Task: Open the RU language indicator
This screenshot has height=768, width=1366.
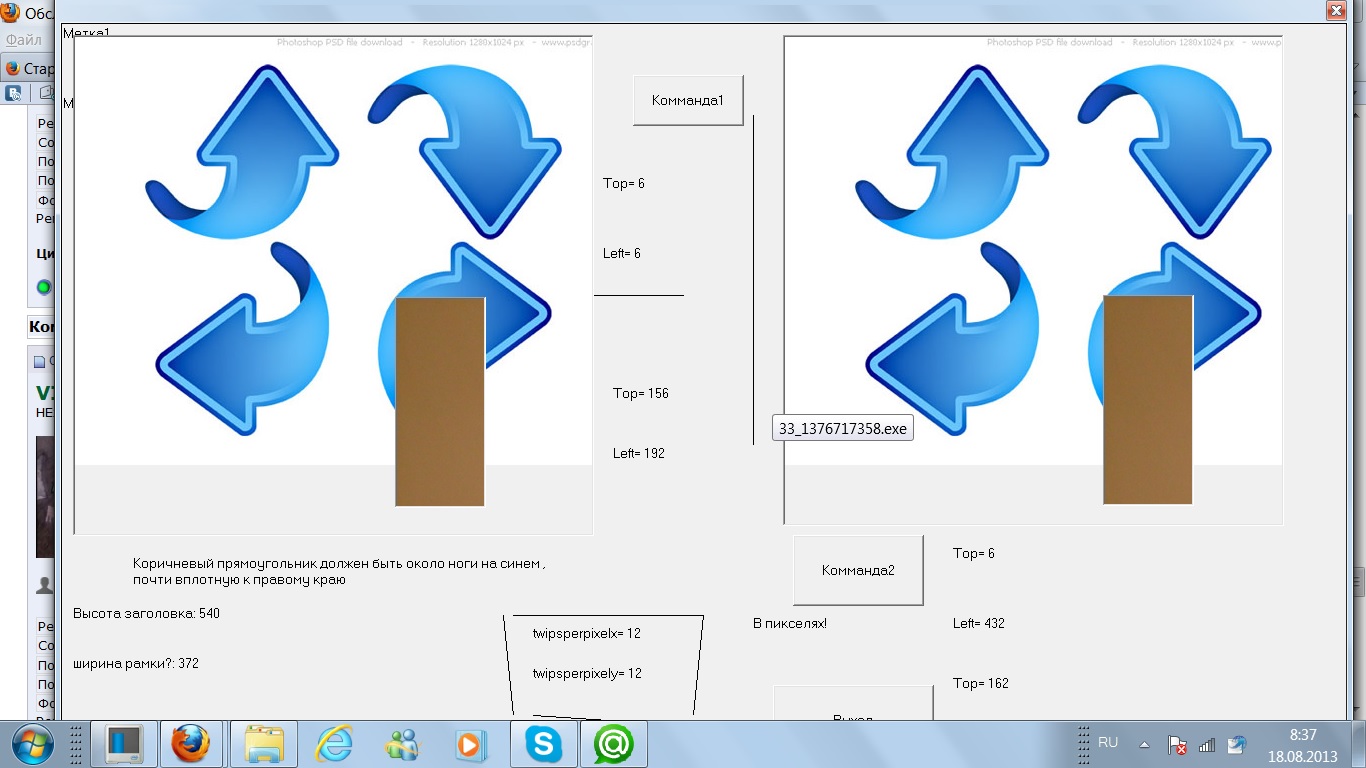Action: [1108, 743]
